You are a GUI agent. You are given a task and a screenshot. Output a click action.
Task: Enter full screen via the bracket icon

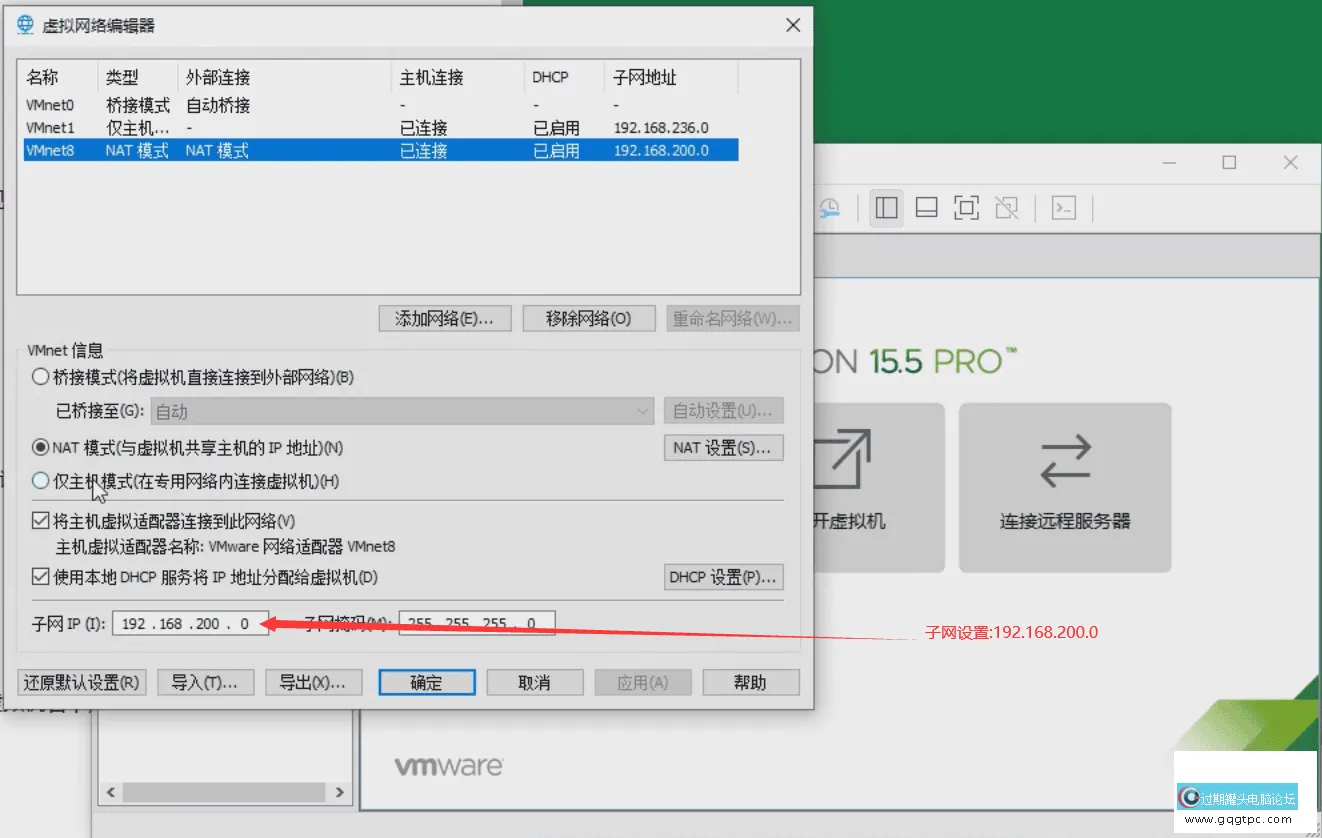tap(966, 207)
